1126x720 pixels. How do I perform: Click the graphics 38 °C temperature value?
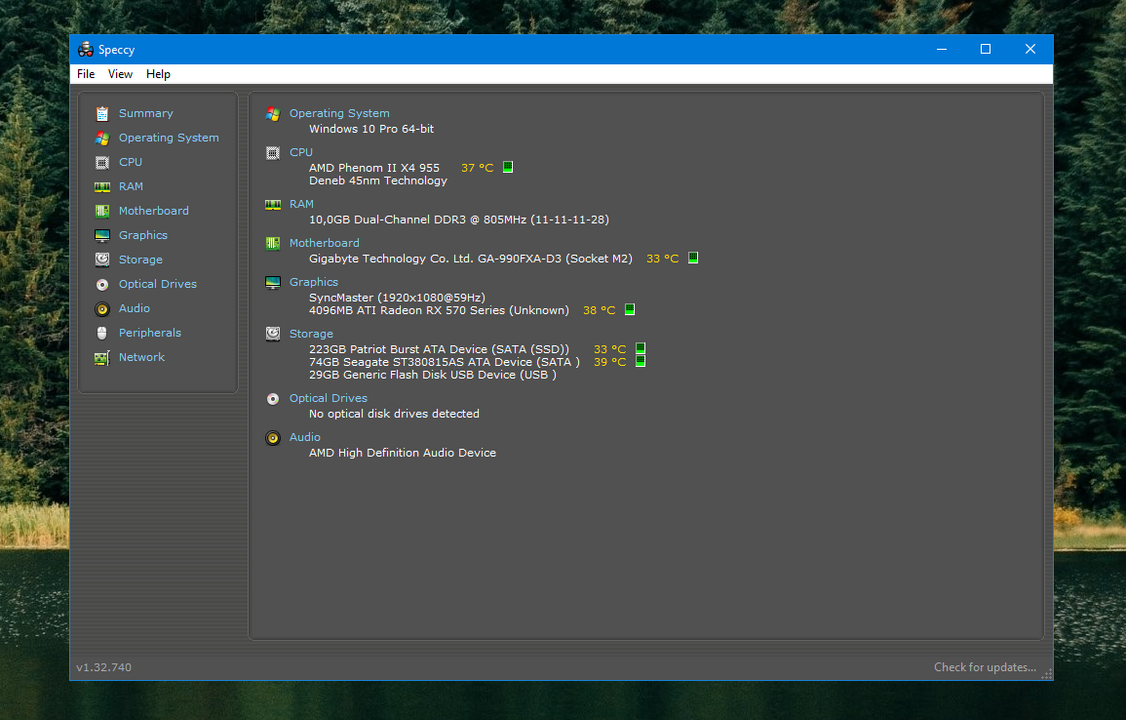click(600, 310)
